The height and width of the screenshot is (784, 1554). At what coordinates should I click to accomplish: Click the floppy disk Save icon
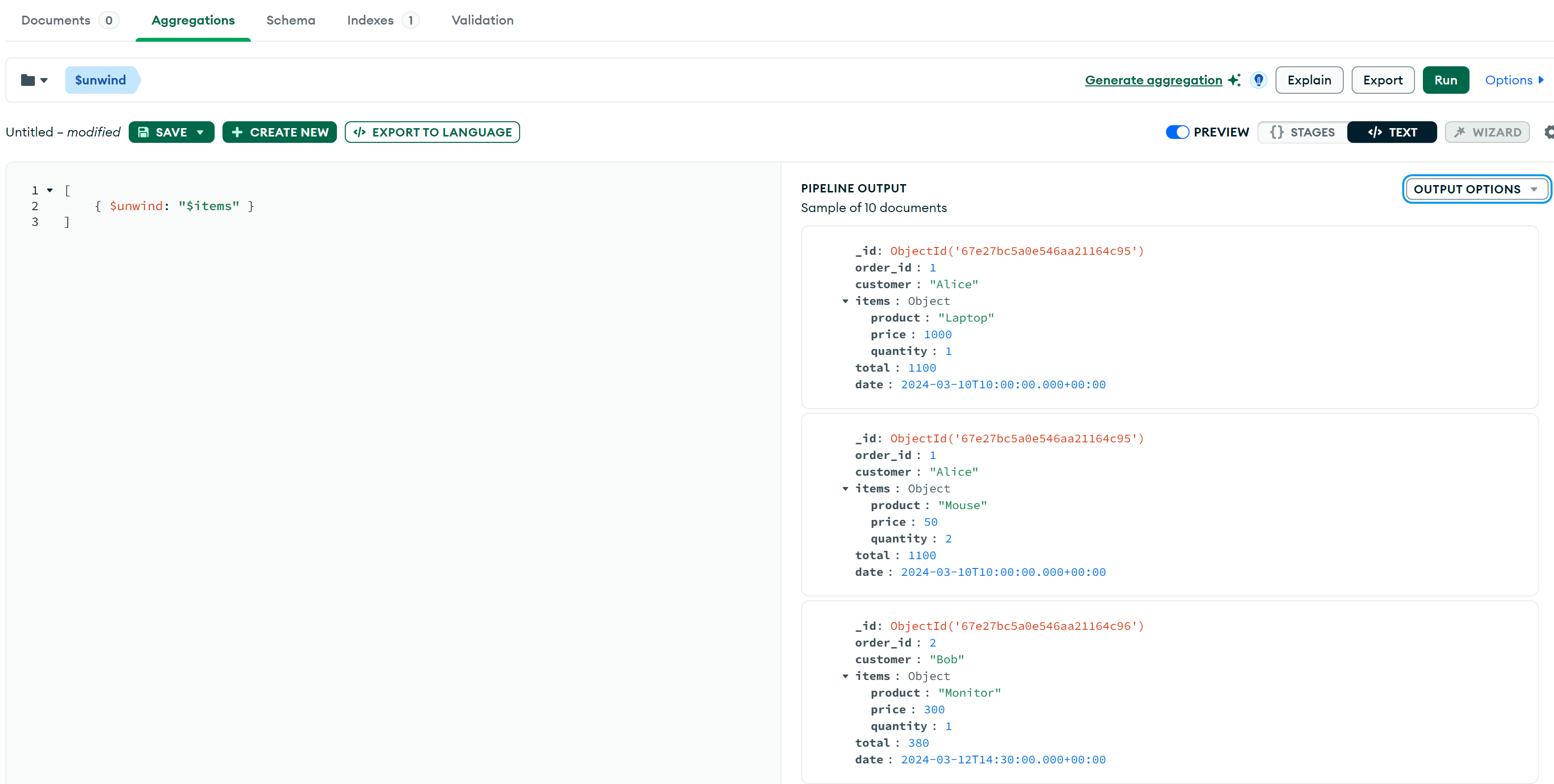[143, 132]
